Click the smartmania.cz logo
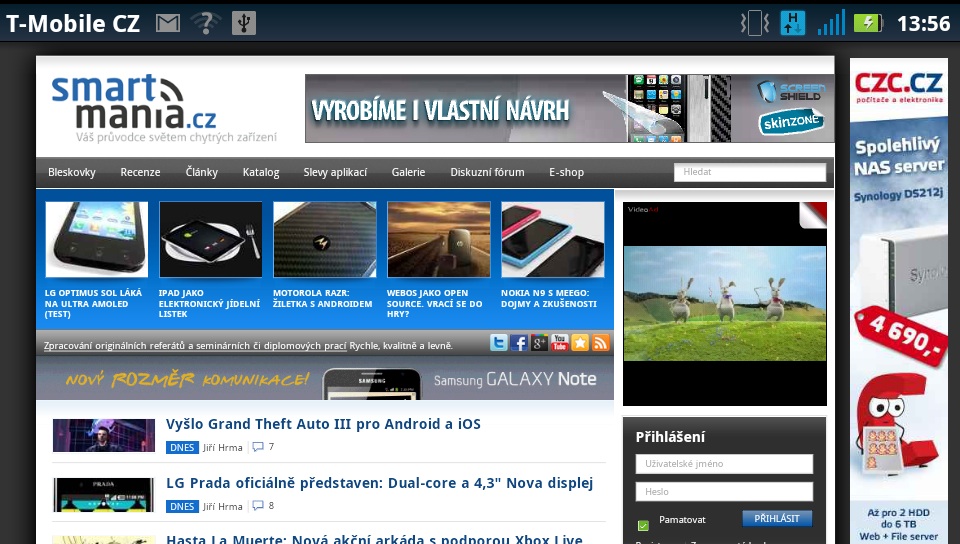 pos(163,109)
